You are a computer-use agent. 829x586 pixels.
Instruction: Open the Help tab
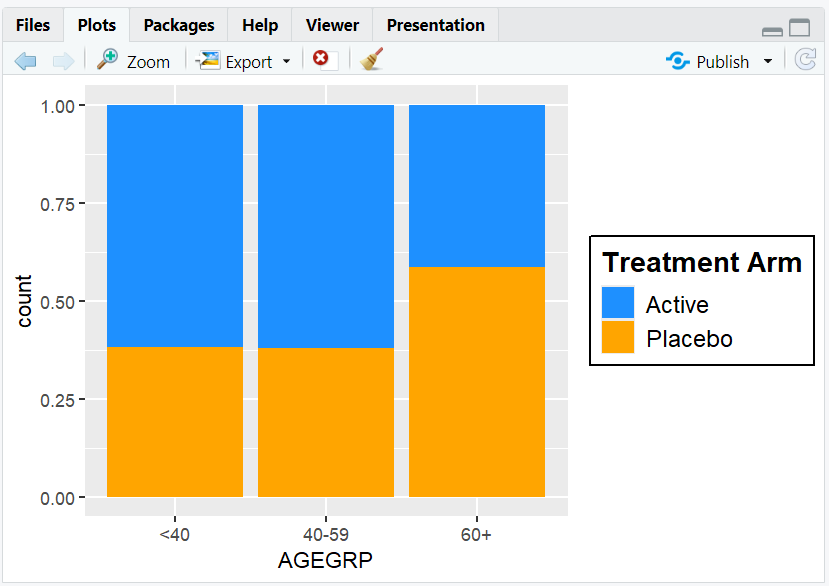[x=259, y=24]
